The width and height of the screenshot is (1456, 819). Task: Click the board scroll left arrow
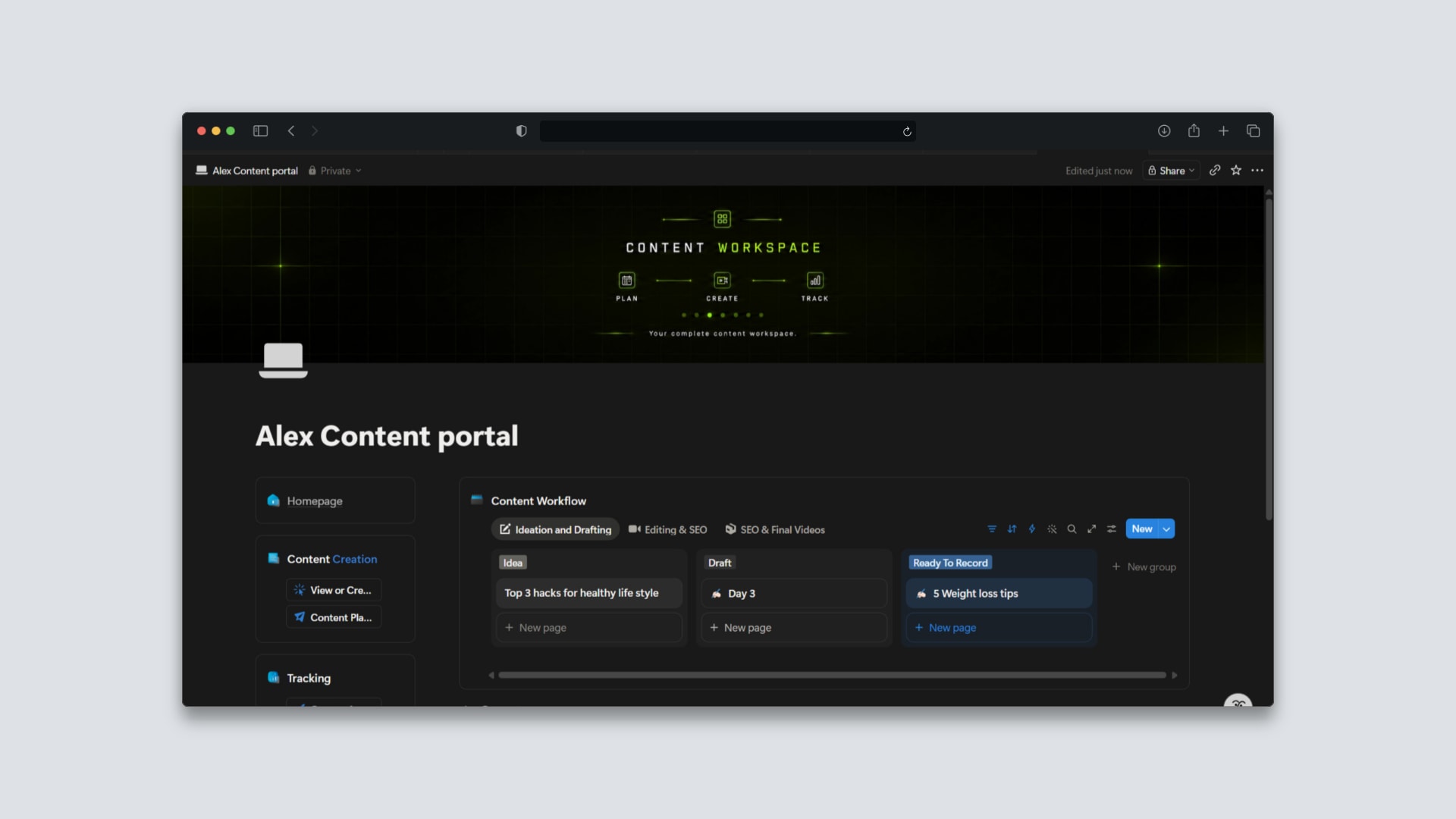pyautogui.click(x=491, y=675)
